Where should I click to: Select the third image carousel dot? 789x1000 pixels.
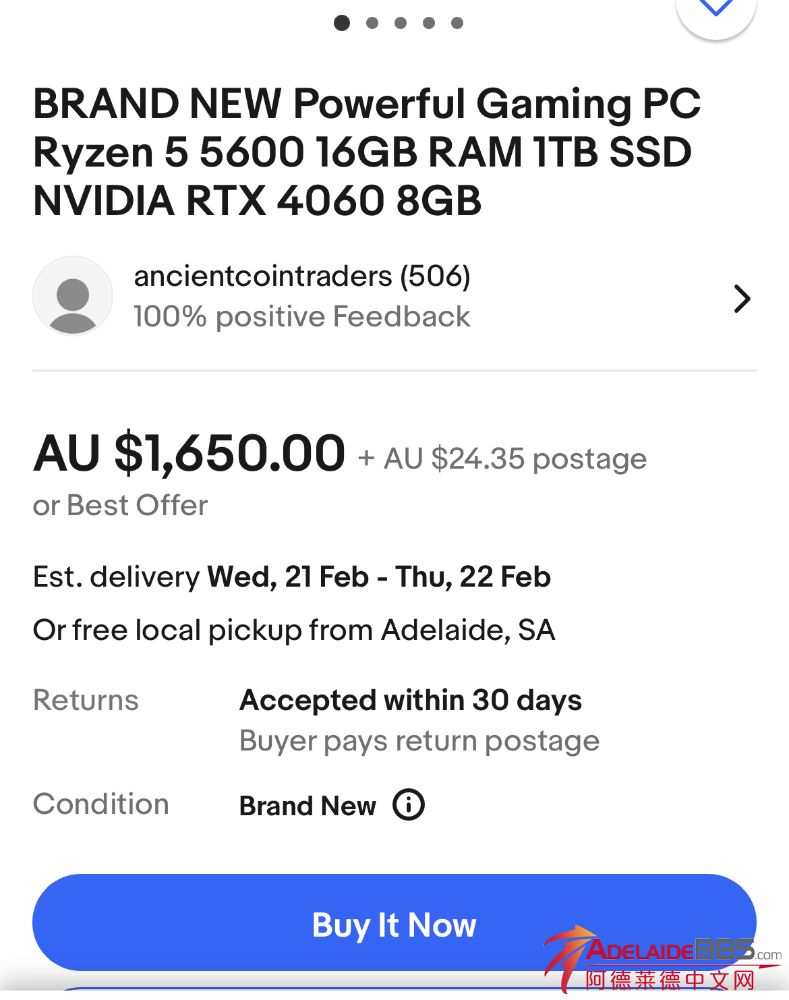click(400, 22)
